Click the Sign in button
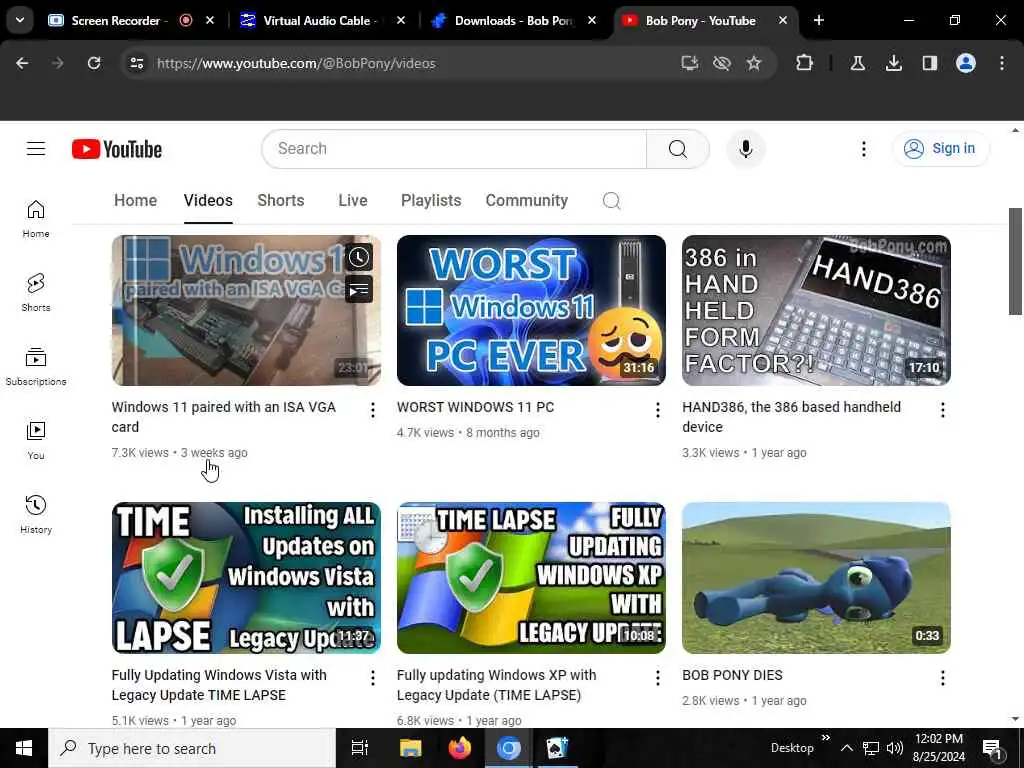Image resolution: width=1024 pixels, height=768 pixels. point(941,149)
